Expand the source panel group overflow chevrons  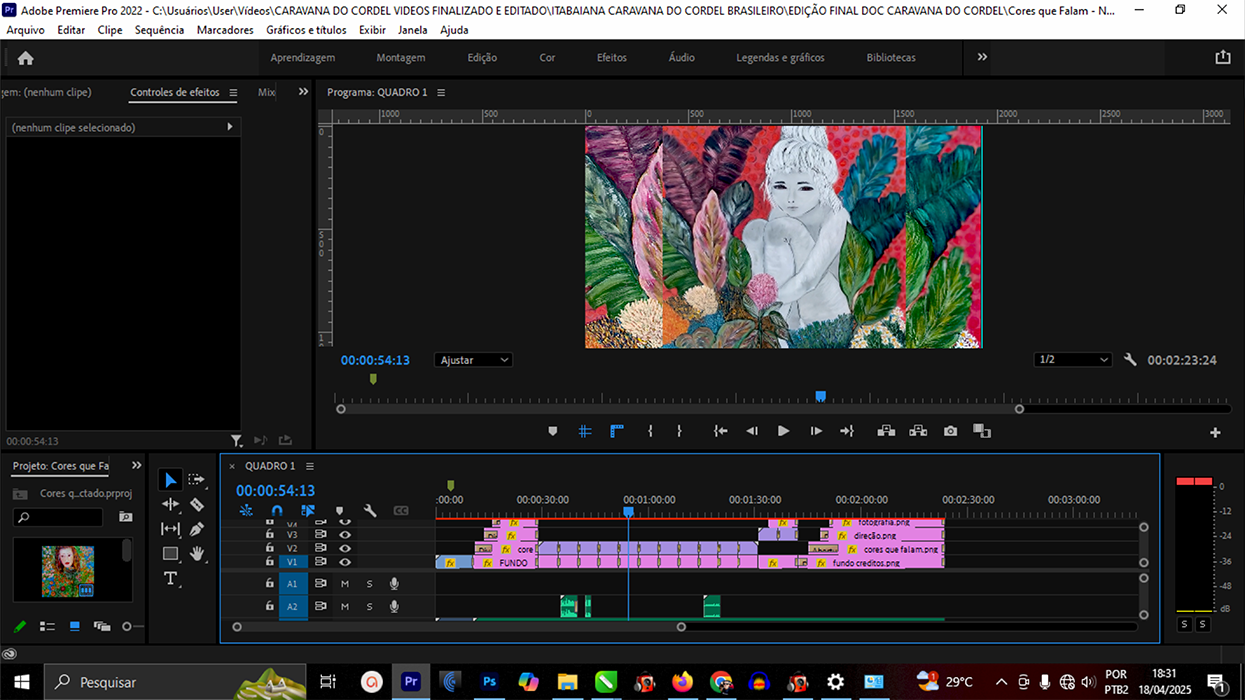click(303, 92)
